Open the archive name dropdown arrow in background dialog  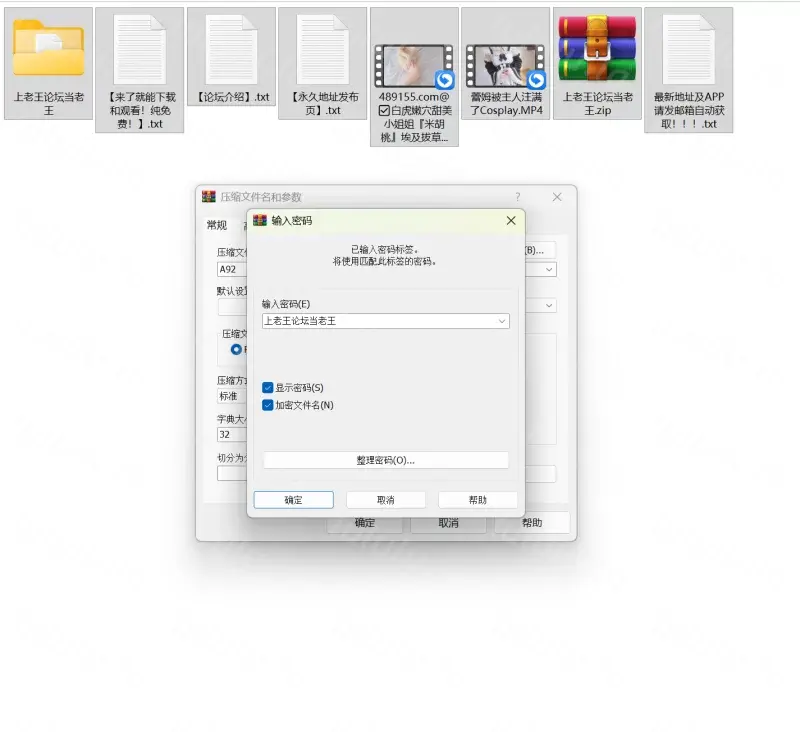pyautogui.click(x=549, y=269)
